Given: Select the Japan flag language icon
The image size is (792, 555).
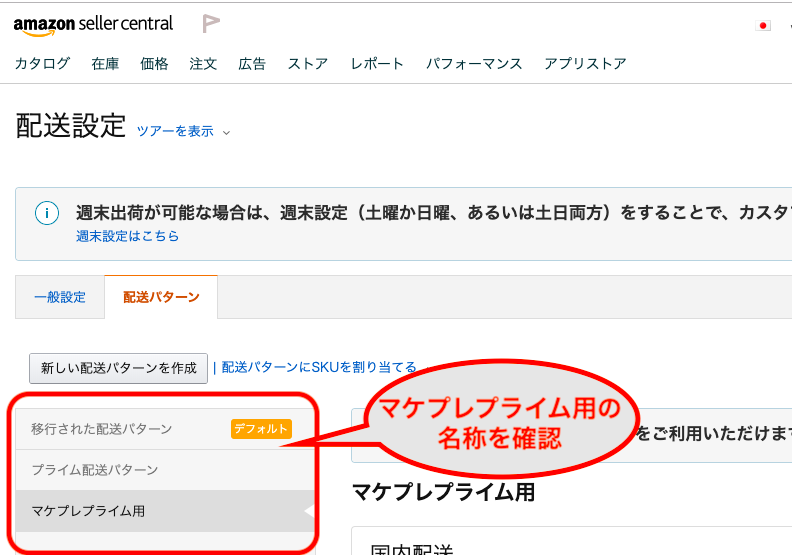Looking at the screenshot, I should [x=763, y=25].
